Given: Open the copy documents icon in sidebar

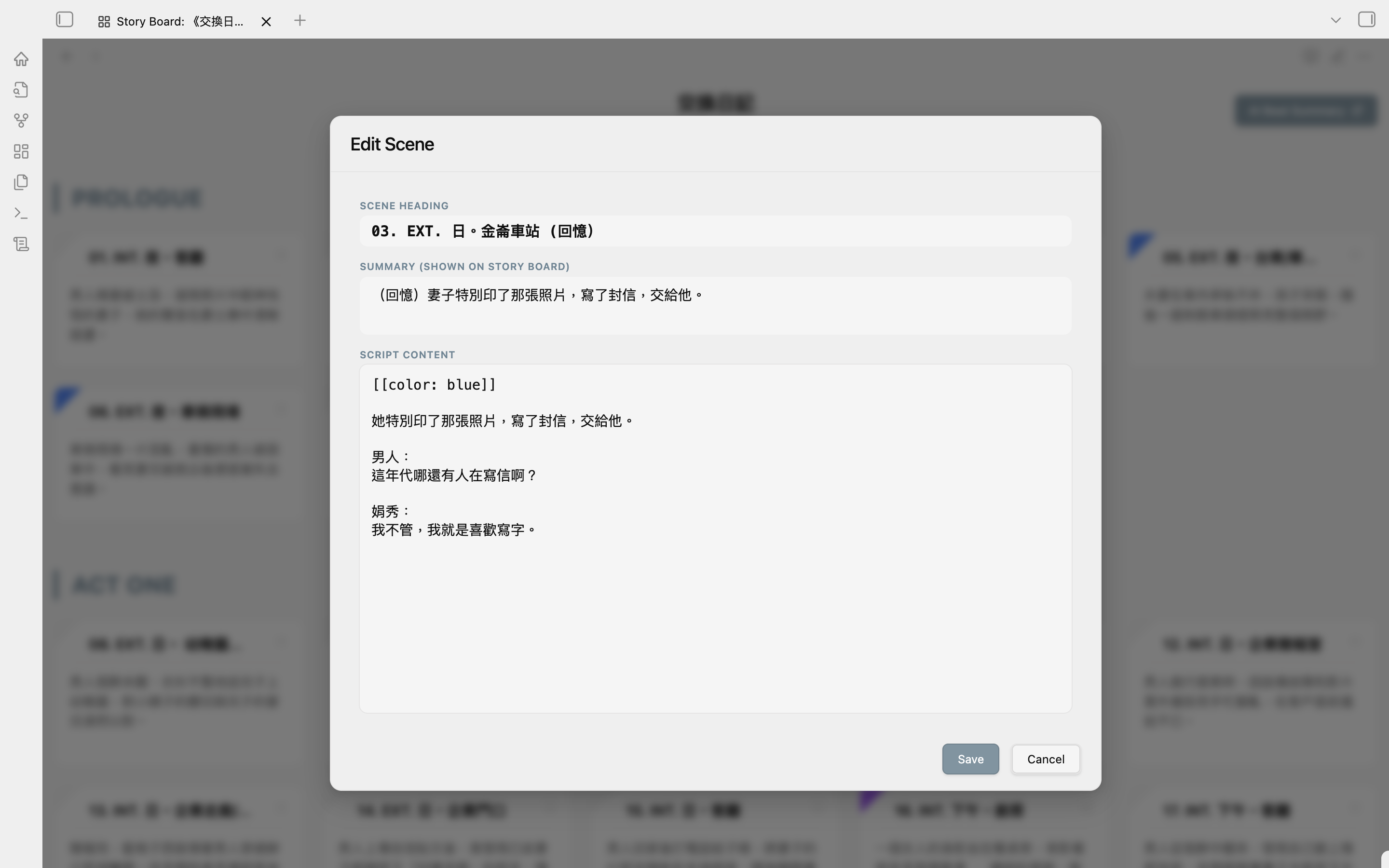Looking at the screenshot, I should pos(21,183).
